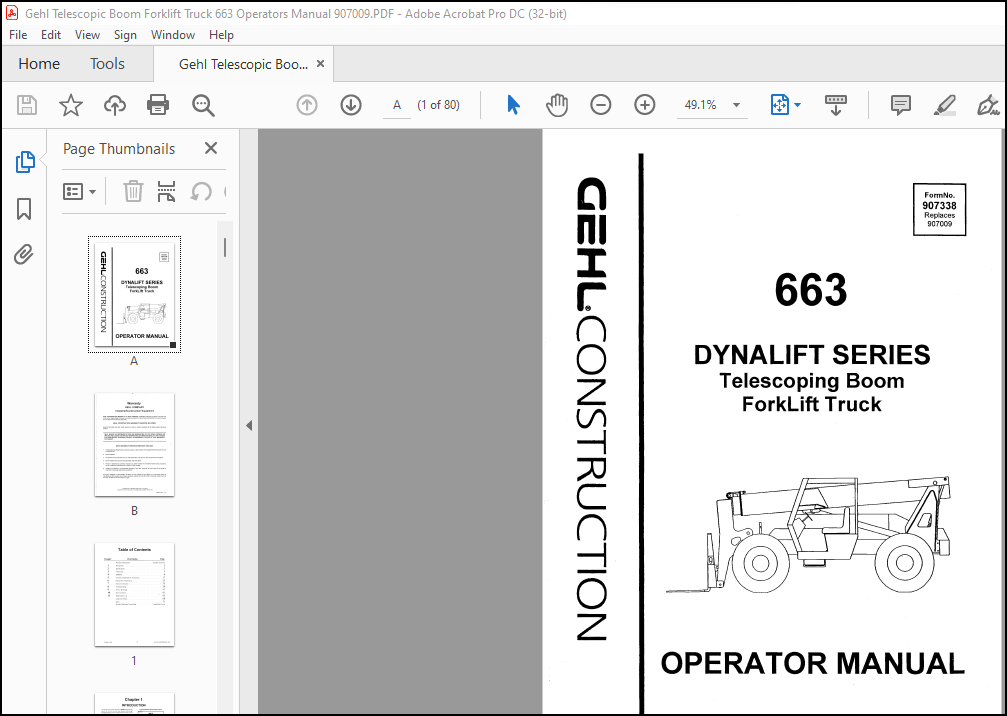This screenshot has height=716, width=1007.
Task: Open the Edit menu
Action: tap(51, 35)
